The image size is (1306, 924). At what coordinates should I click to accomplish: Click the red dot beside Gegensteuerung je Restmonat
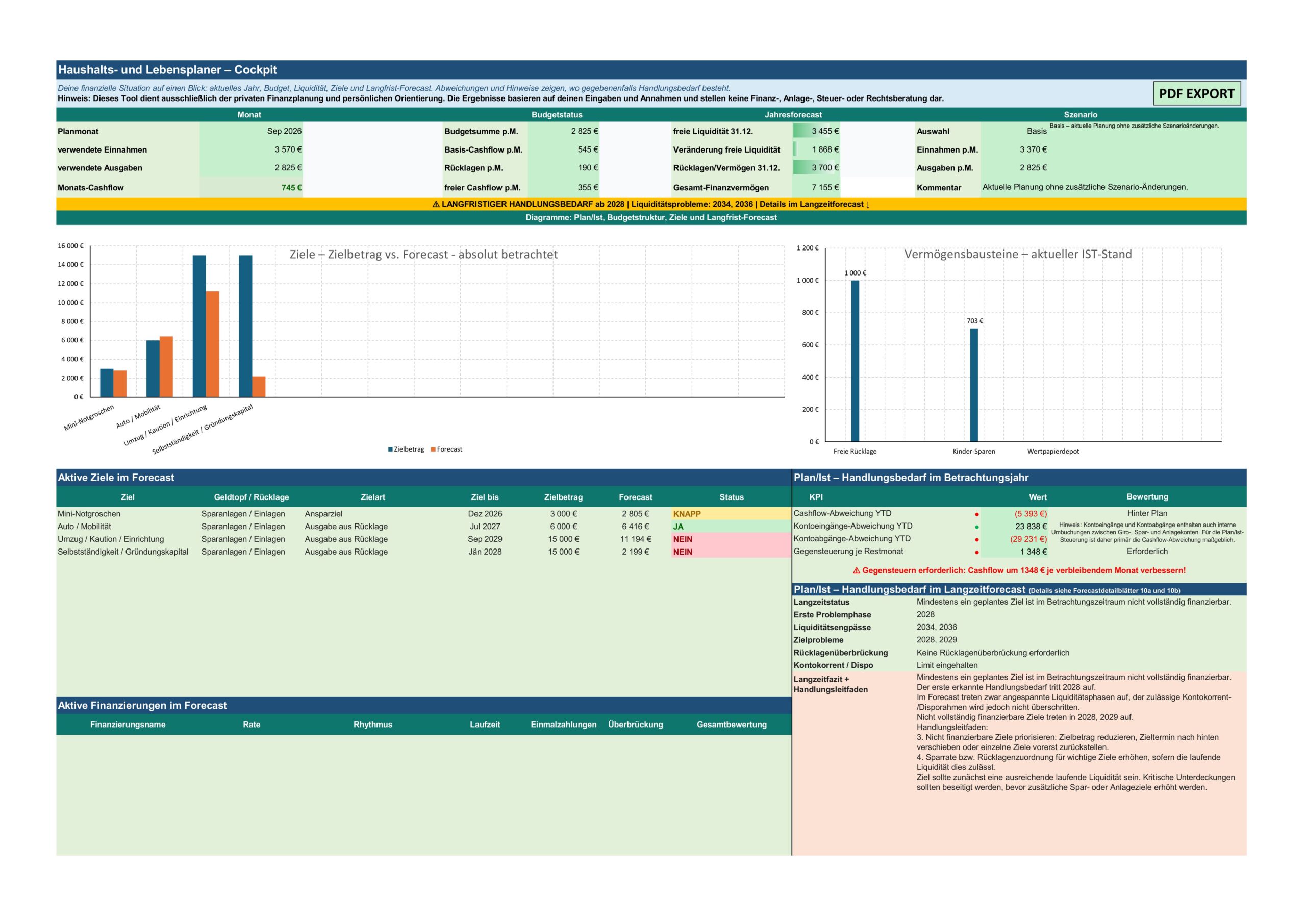click(x=976, y=552)
